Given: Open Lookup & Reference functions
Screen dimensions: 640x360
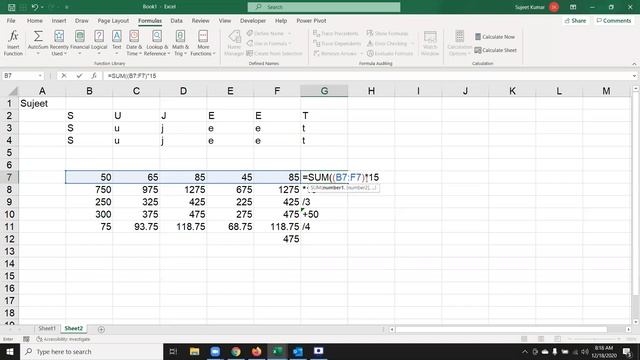Looking at the screenshot, I should tap(157, 42).
